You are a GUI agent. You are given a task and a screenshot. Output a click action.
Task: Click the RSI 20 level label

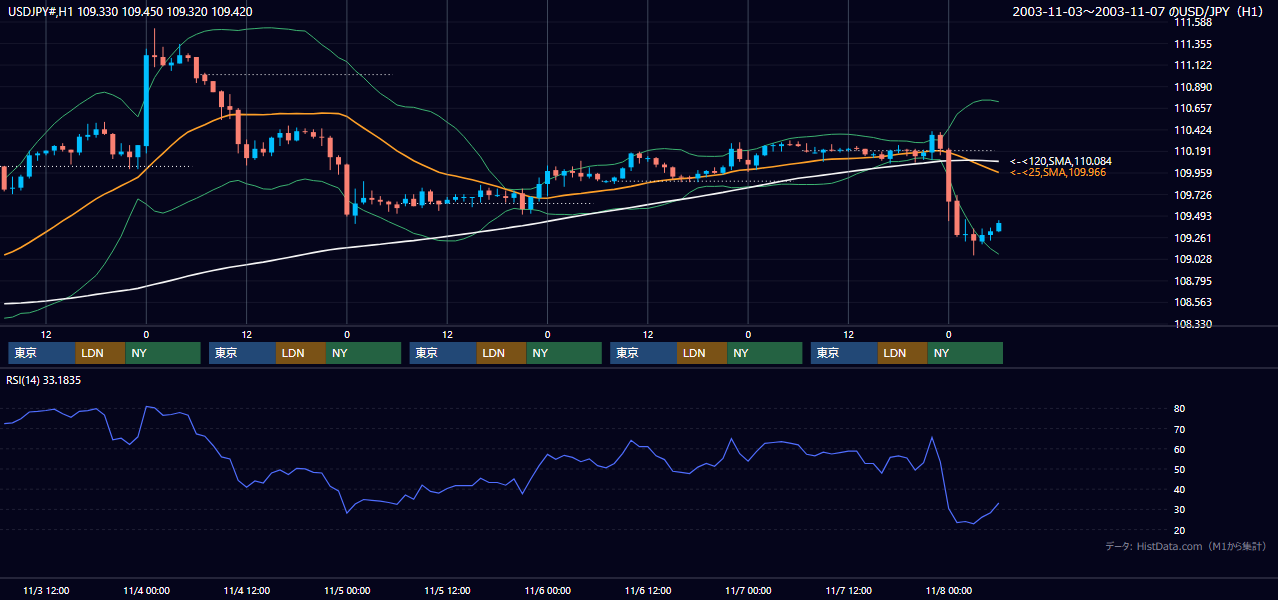pyautogui.click(x=1180, y=530)
